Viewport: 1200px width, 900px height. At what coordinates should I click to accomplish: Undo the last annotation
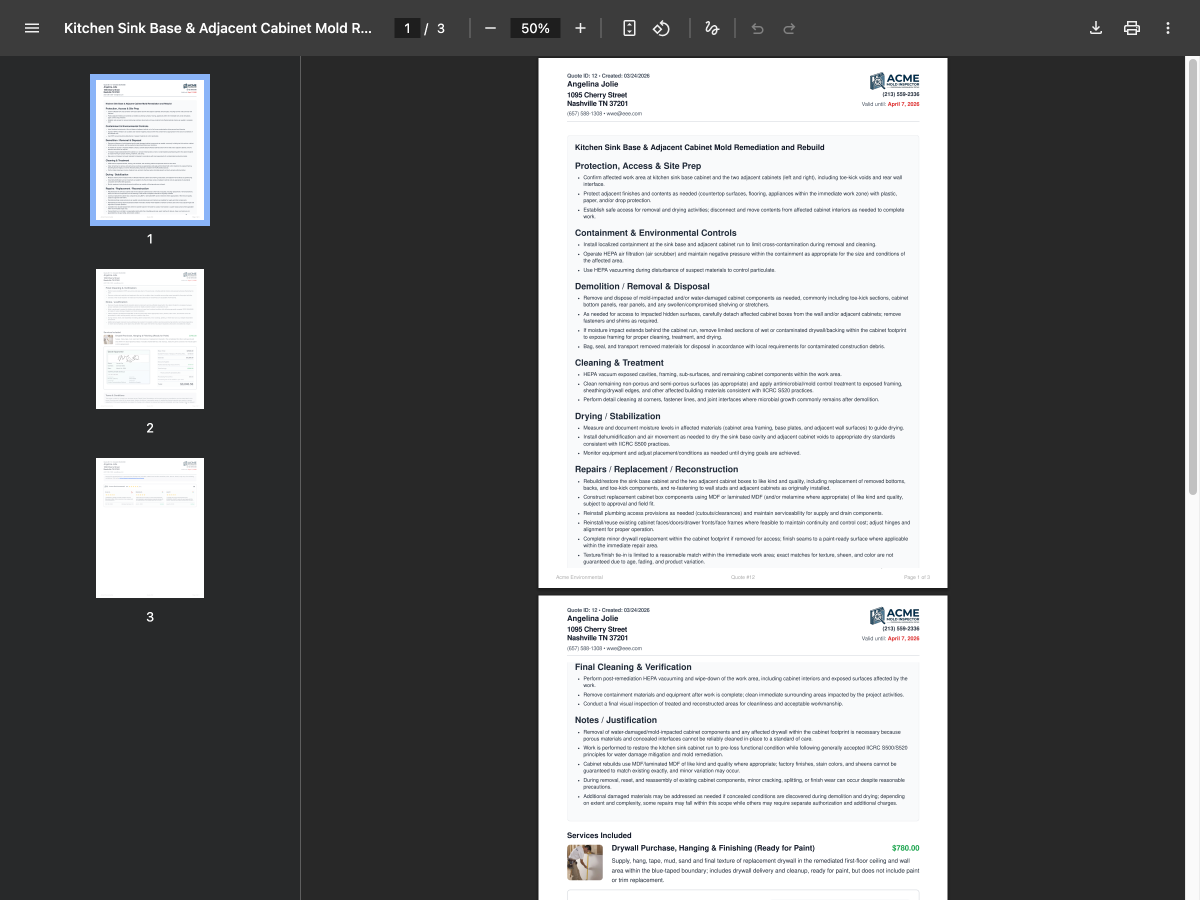tap(757, 28)
